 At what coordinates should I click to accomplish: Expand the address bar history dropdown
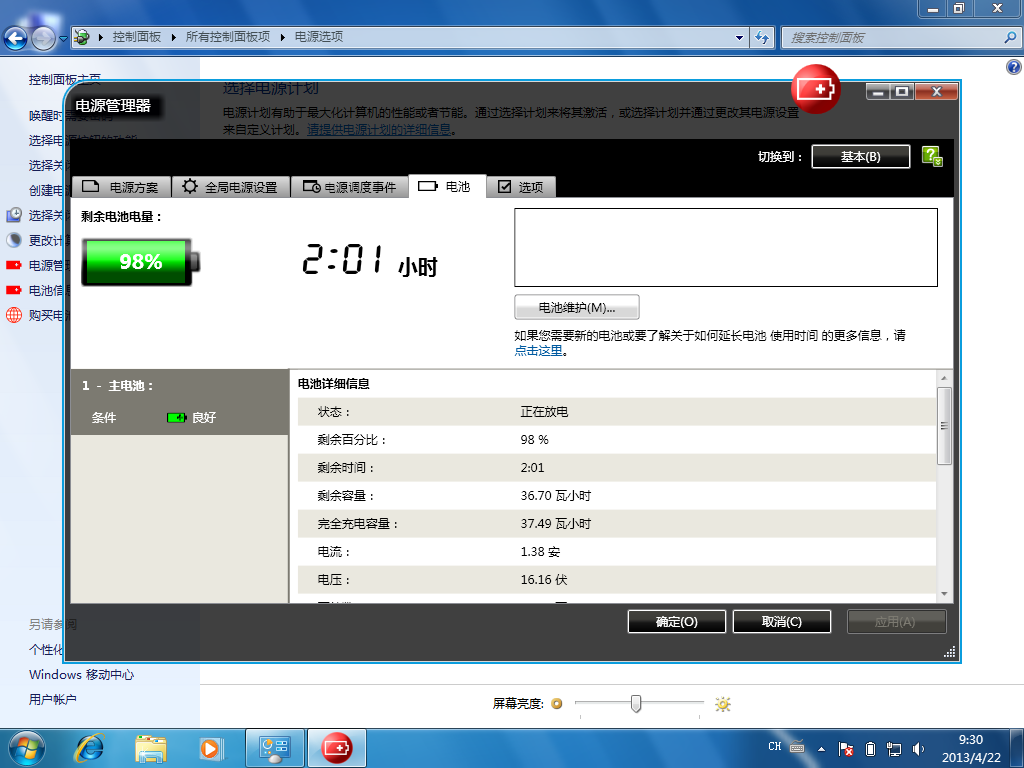coord(739,37)
